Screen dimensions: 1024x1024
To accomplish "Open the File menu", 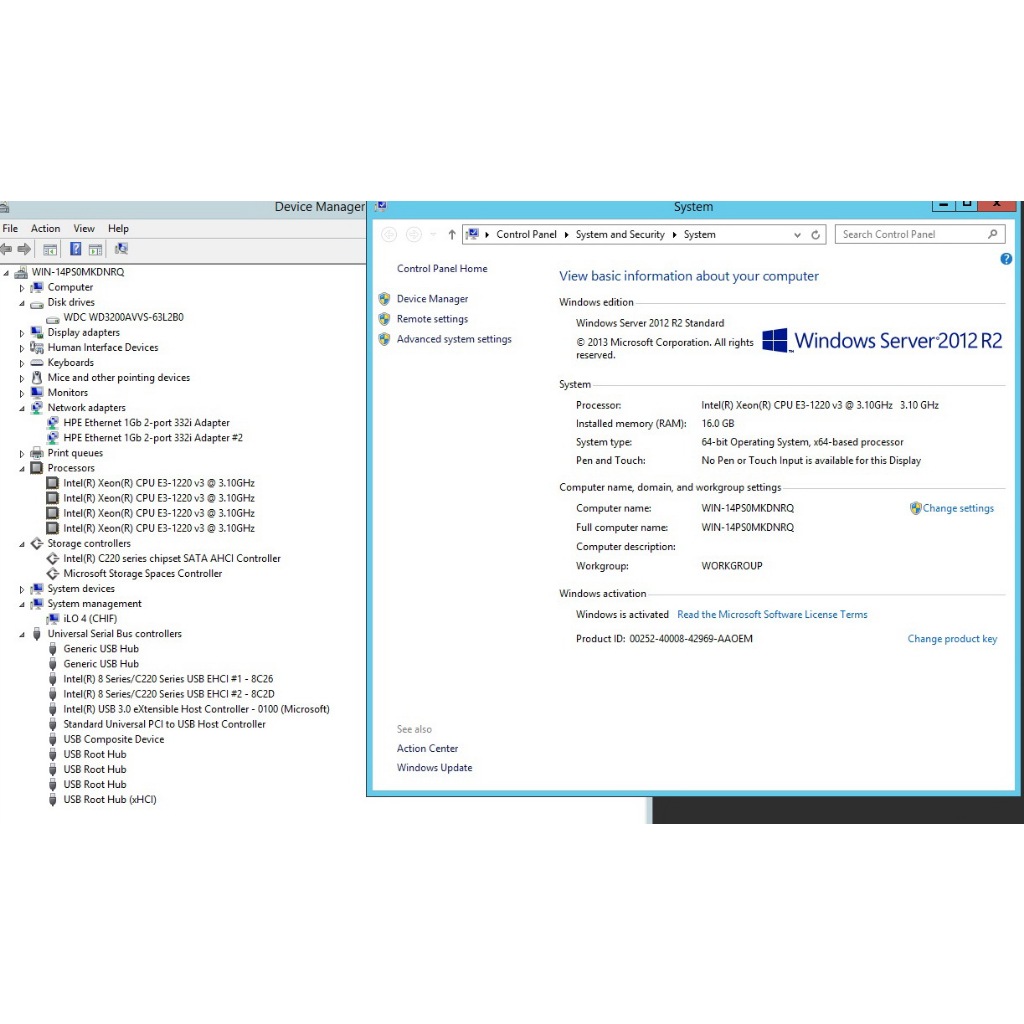I will [x=10, y=229].
